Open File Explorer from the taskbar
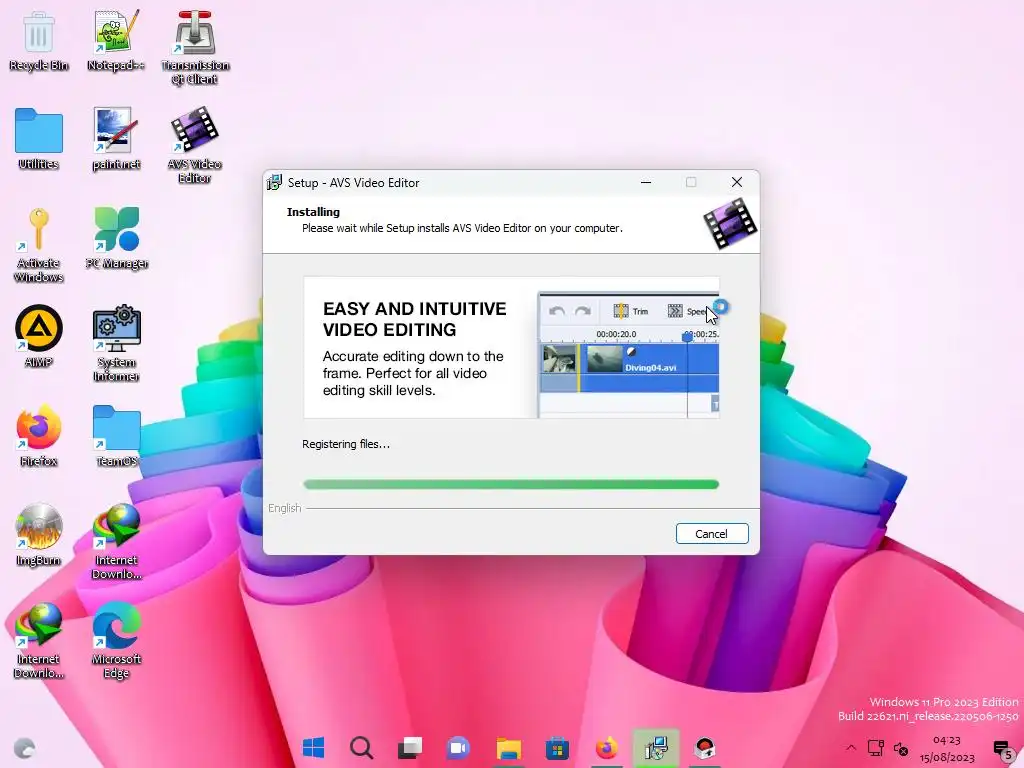Viewport: 1024px width, 768px height. coord(508,748)
